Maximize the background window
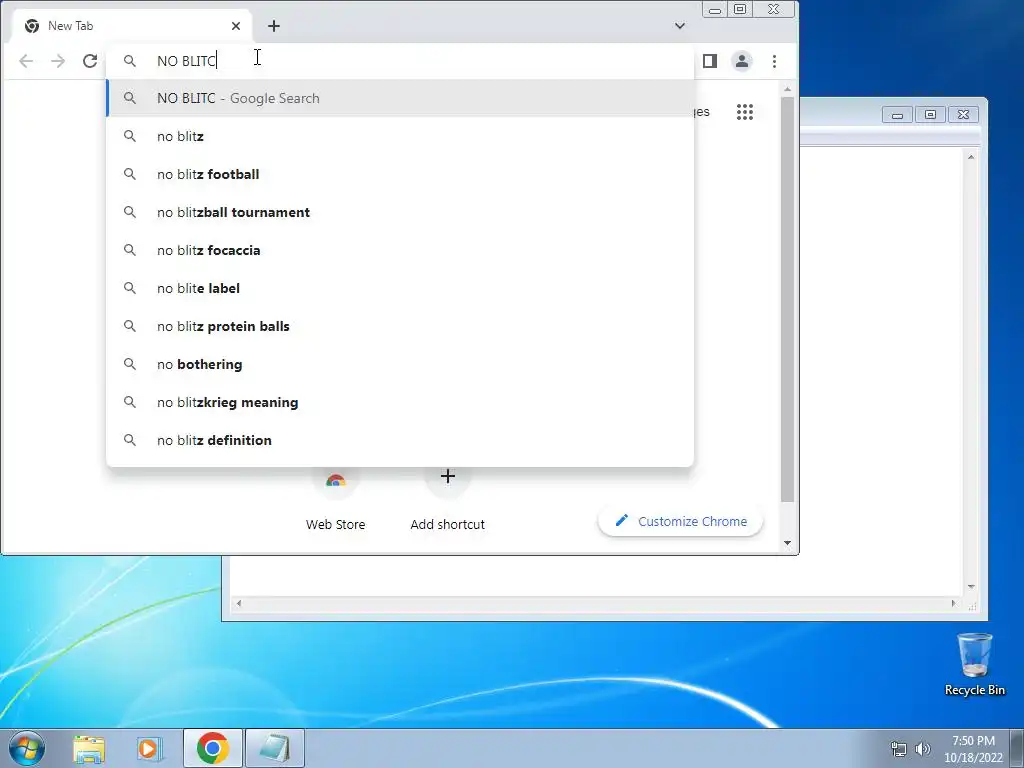Screen dimensions: 1024x768 coord(930,115)
